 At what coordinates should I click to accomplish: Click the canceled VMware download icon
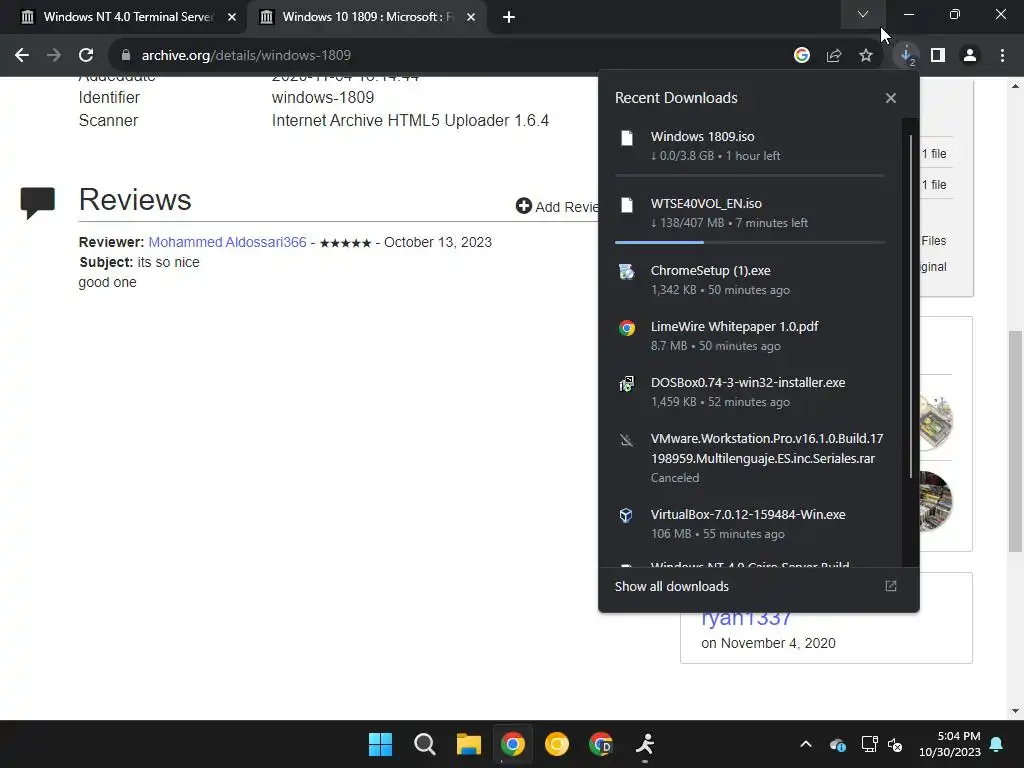point(627,440)
